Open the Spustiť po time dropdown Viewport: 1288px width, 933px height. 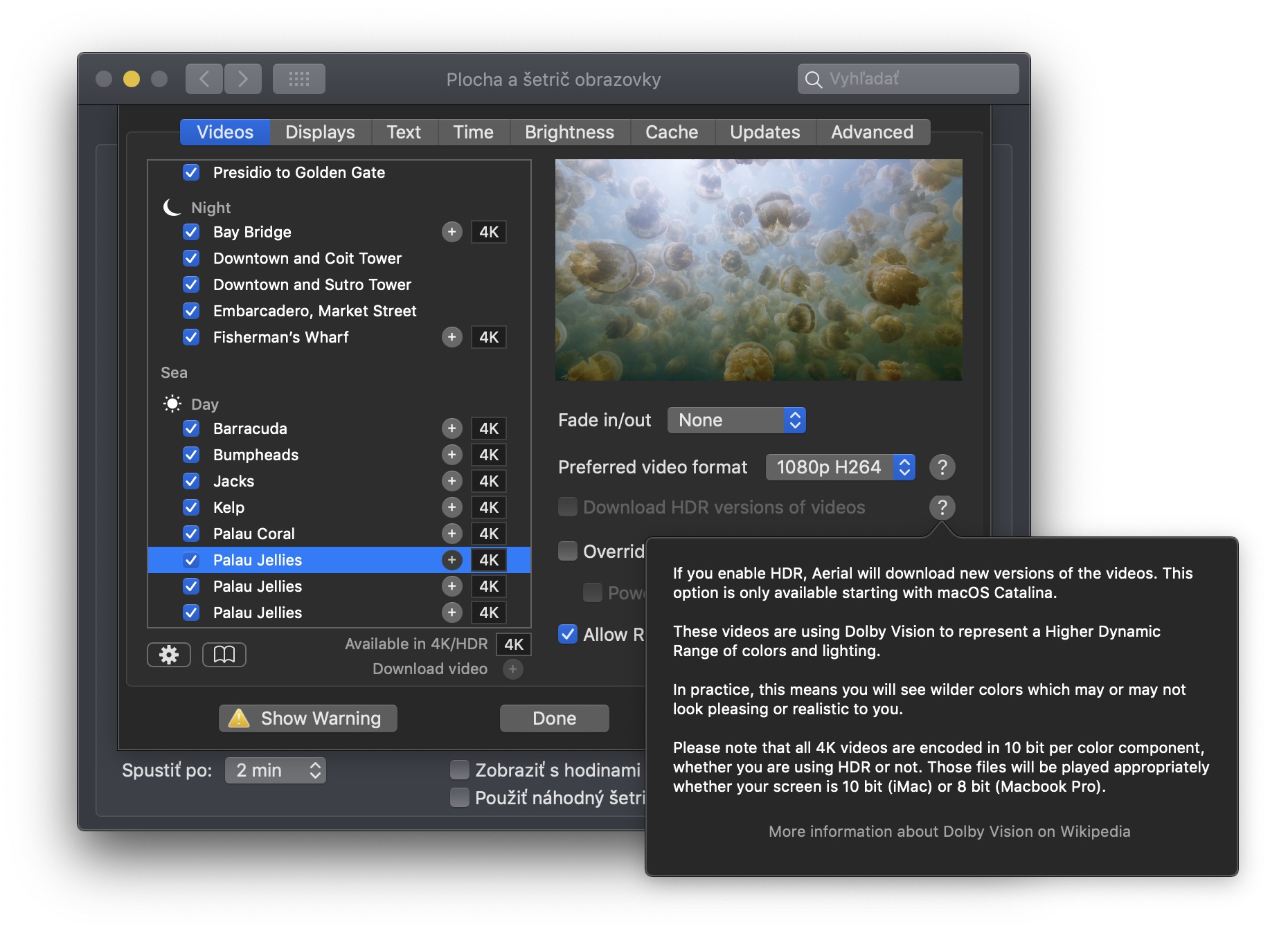(x=275, y=770)
